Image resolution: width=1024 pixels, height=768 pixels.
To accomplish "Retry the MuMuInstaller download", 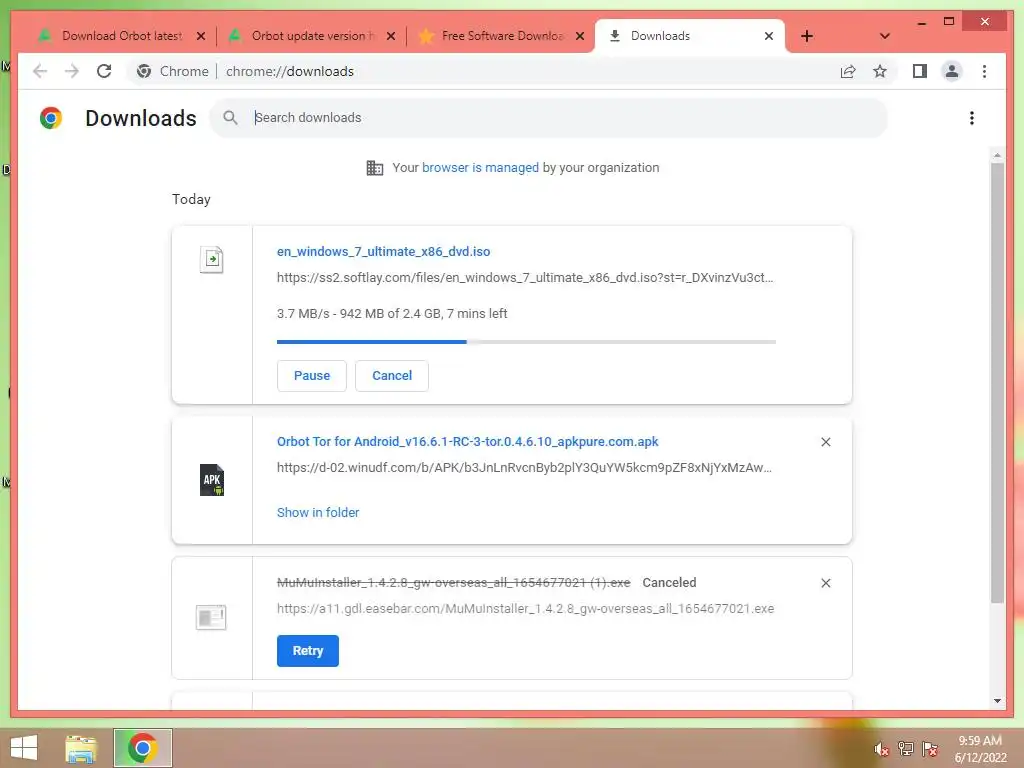I will (x=308, y=650).
